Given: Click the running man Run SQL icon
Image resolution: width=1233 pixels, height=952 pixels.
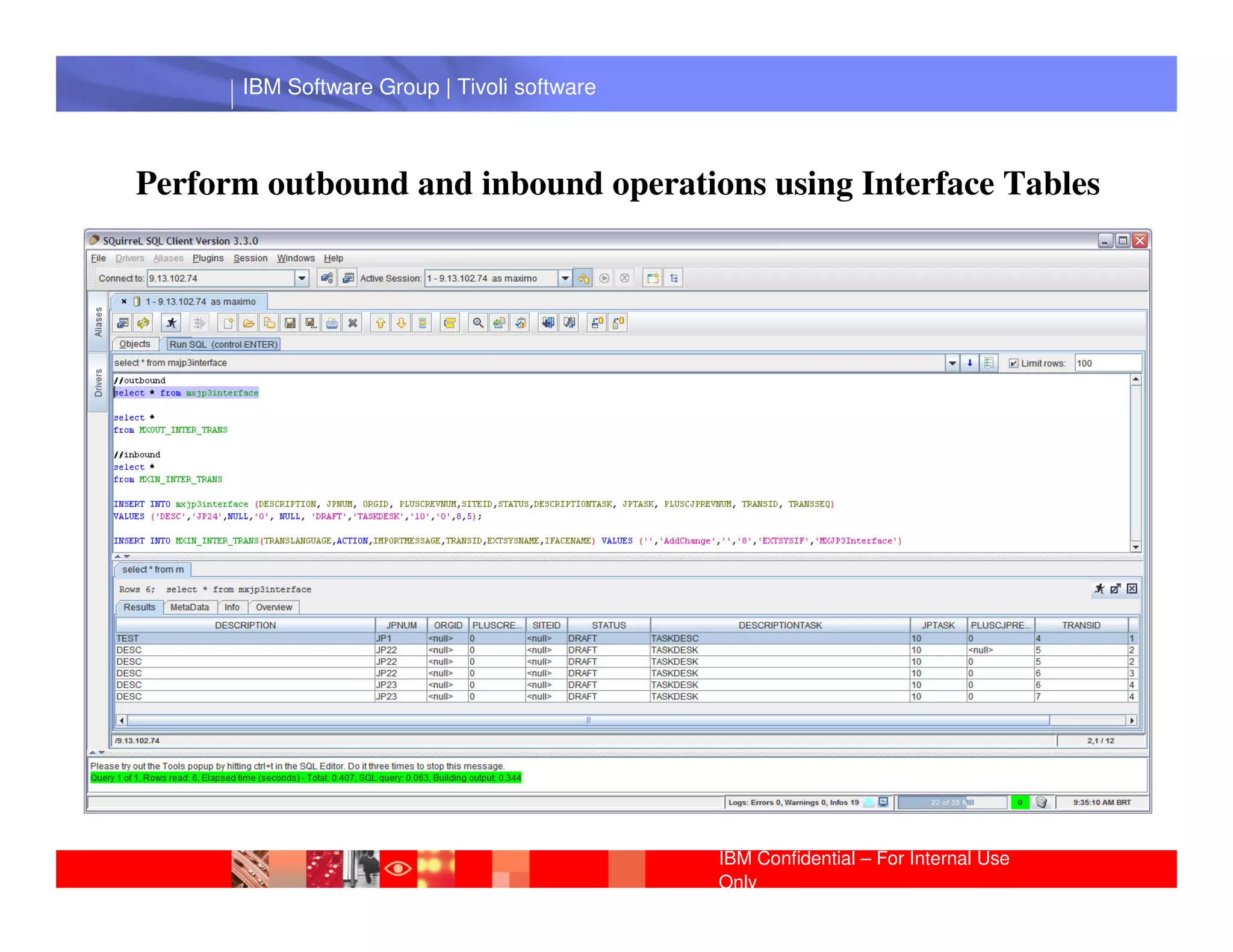Looking at the screenshot, I should click(x=172, y=323).
